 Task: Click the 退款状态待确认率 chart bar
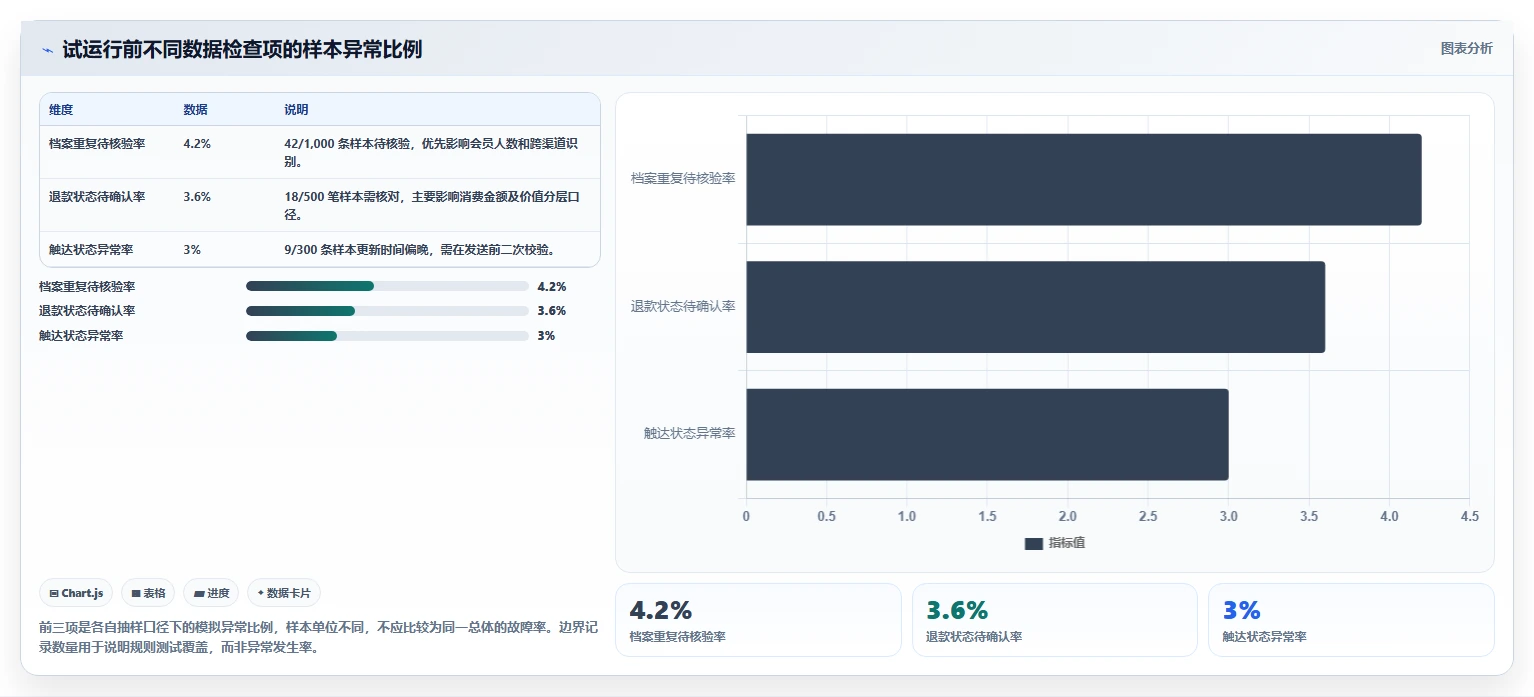pos(1035,307)
